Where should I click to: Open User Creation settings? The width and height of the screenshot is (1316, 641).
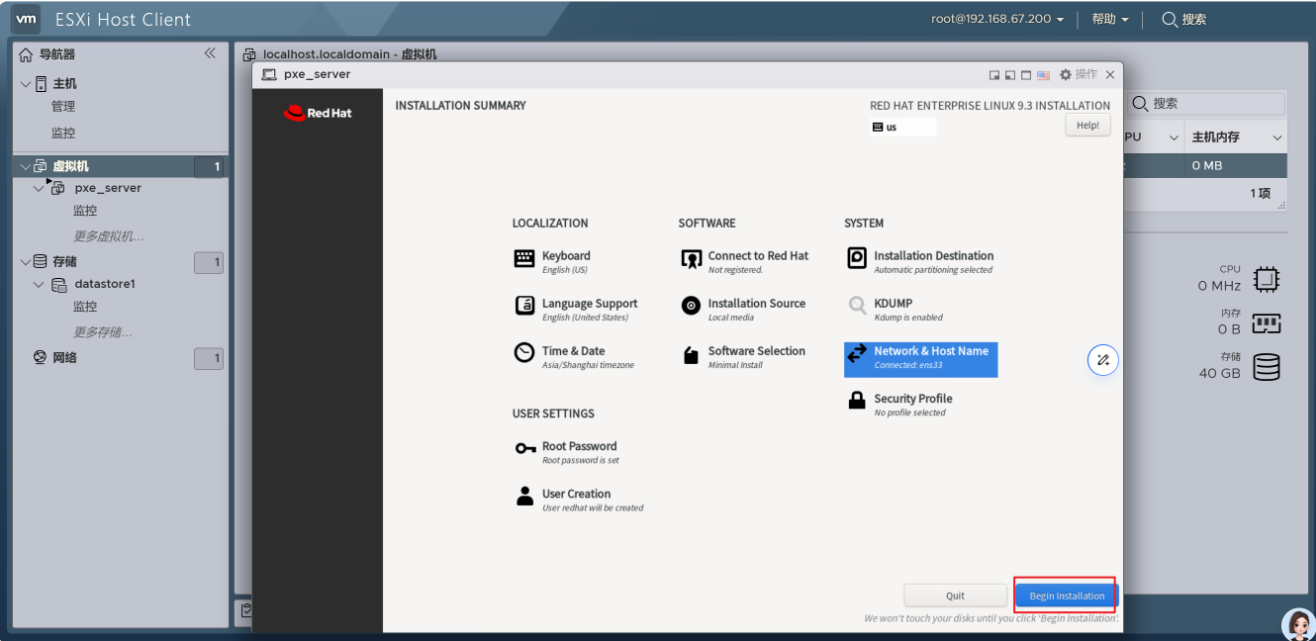click(578, 500)
